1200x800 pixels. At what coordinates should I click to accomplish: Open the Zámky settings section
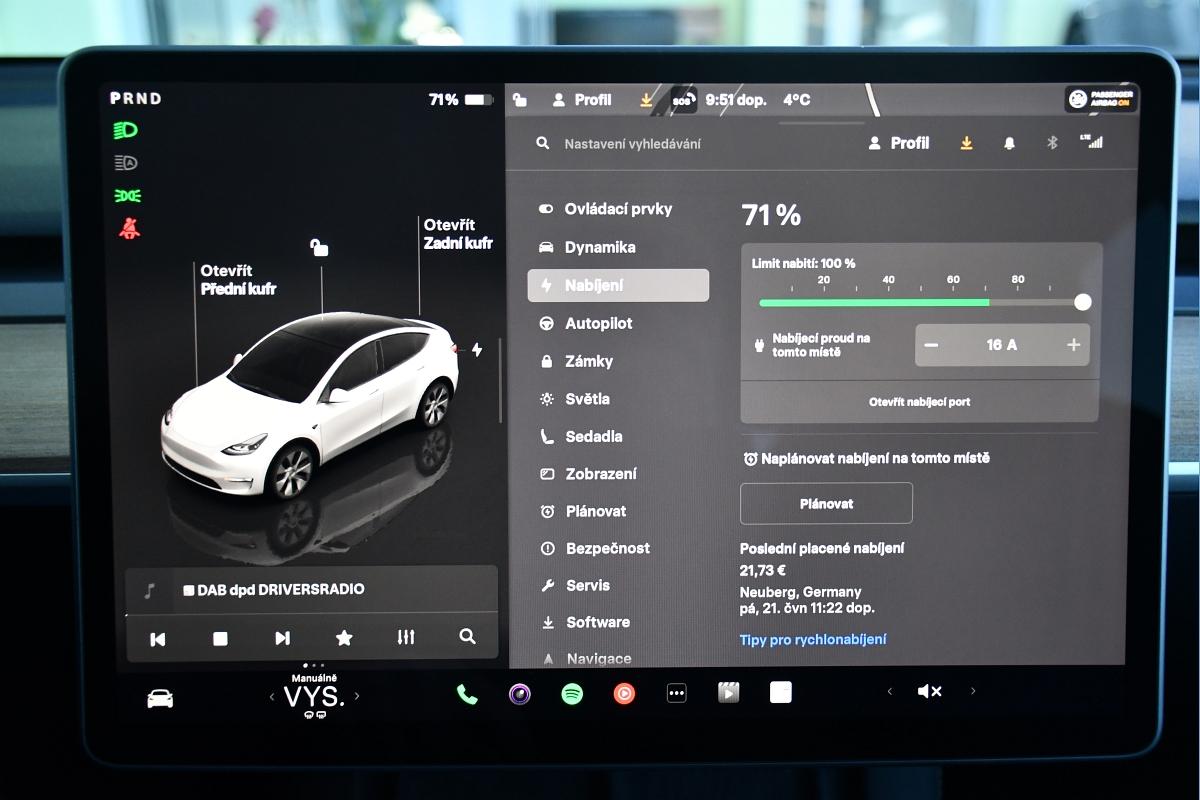(x=589, y=361)
